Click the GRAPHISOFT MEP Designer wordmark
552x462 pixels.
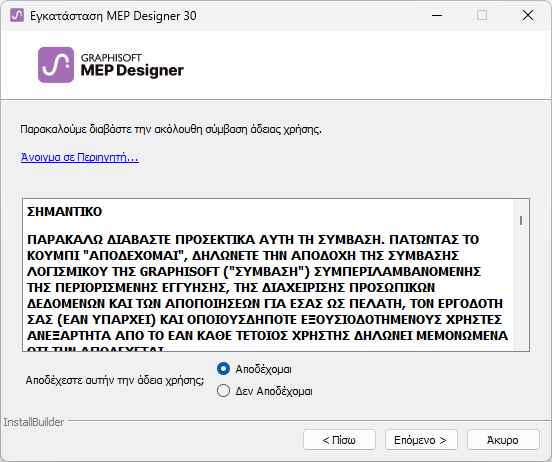[132, 65]
